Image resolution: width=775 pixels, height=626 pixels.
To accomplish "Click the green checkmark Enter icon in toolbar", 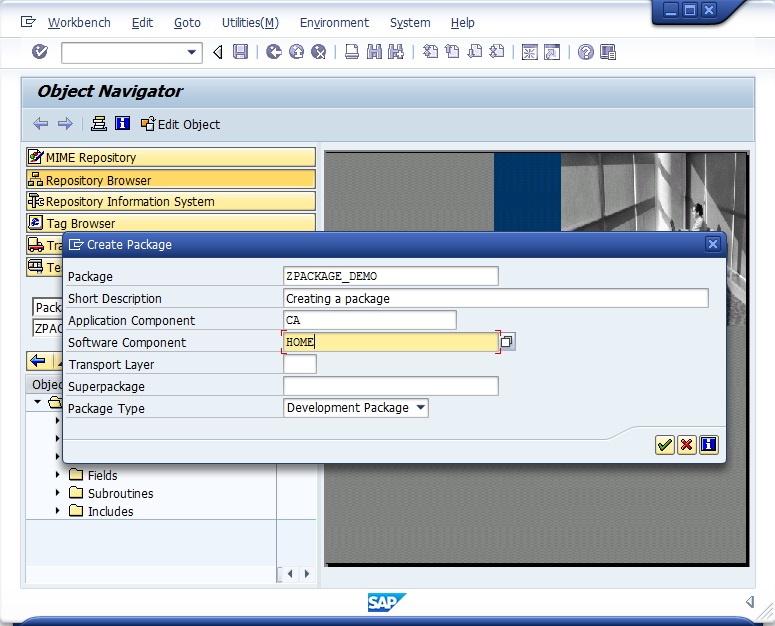I will click(x=40, y=51).
